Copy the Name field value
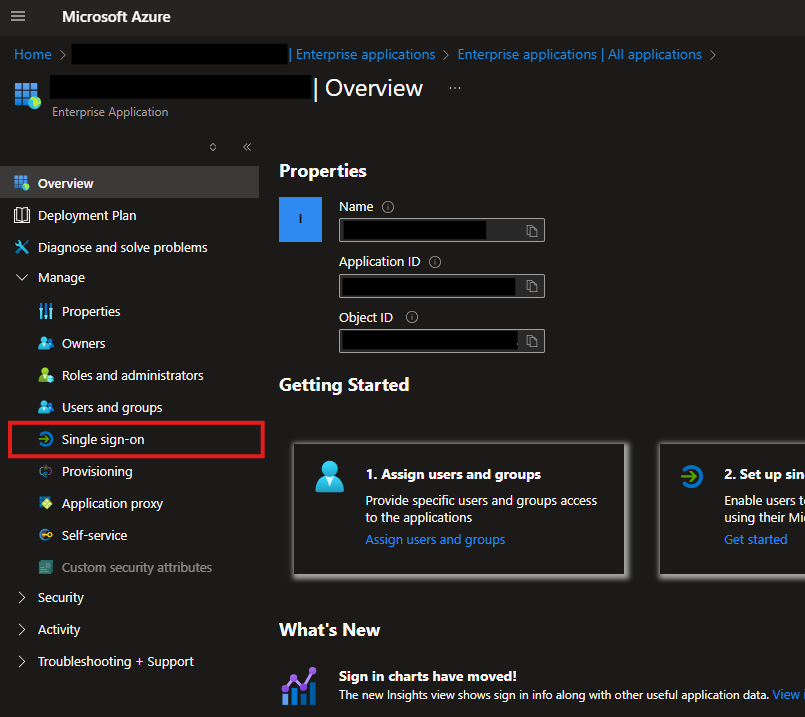 point(532,231)
